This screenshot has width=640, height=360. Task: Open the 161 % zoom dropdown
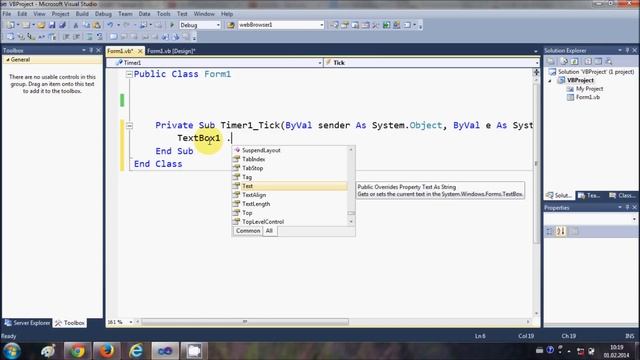coord(131,322)
